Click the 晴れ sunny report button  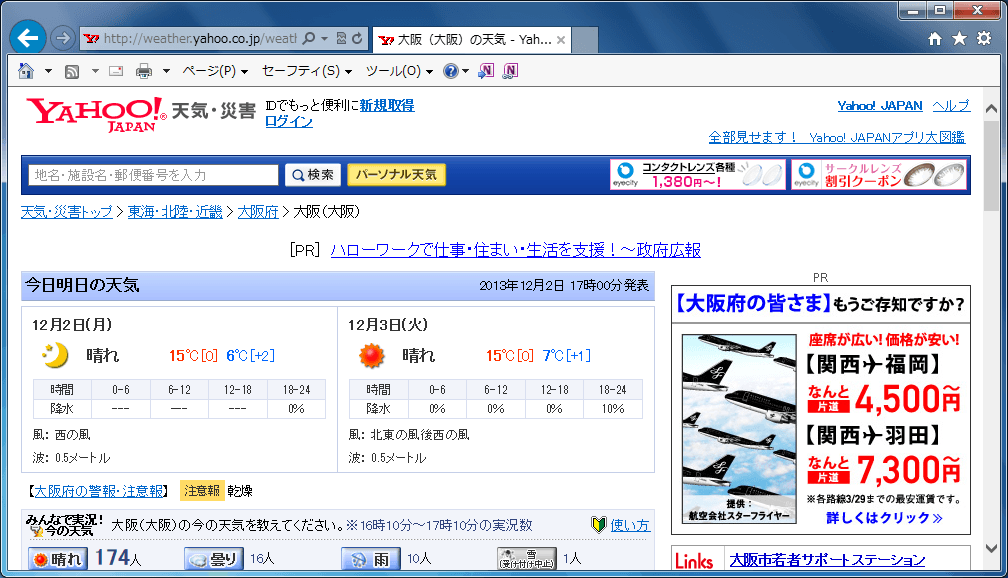coord(58,559)
